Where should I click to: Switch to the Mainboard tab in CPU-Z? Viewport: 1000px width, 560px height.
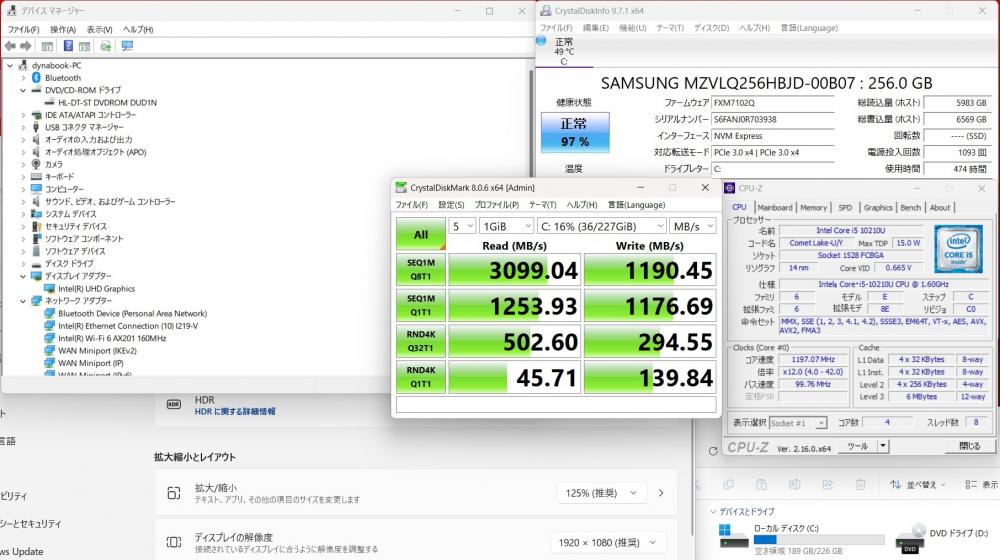(775, 208)
